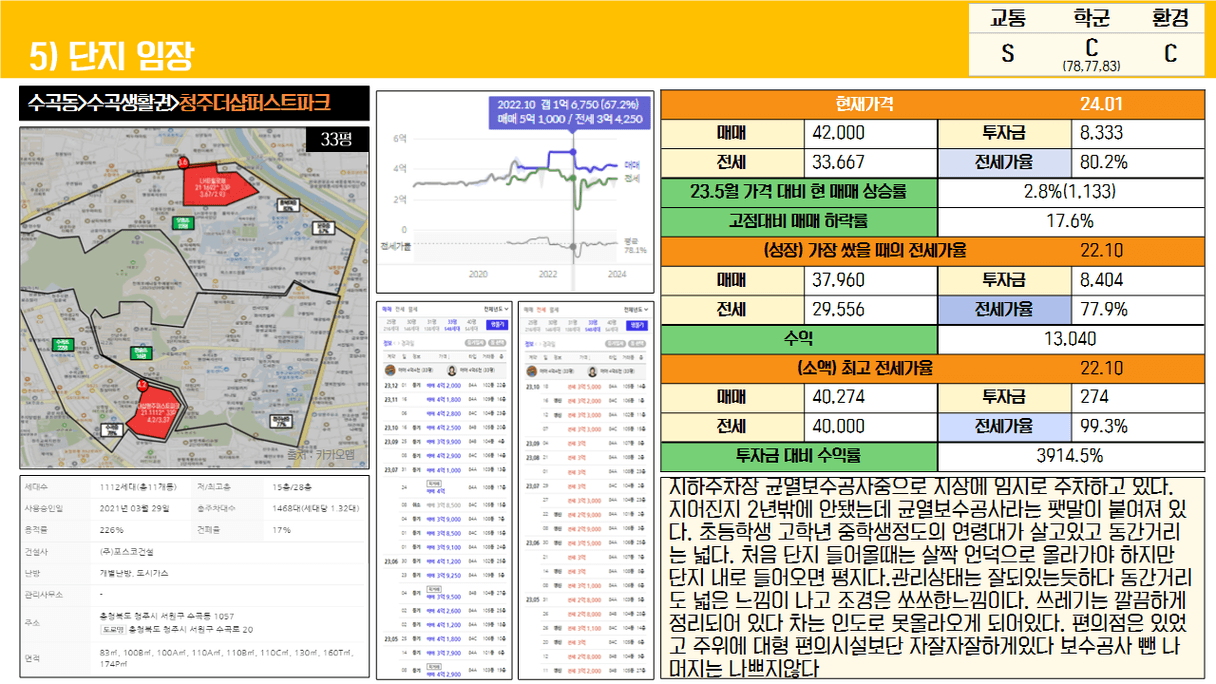Click the 교통 grade S cell
The image size is (1216, 684).
click(x=1009, y=54)
